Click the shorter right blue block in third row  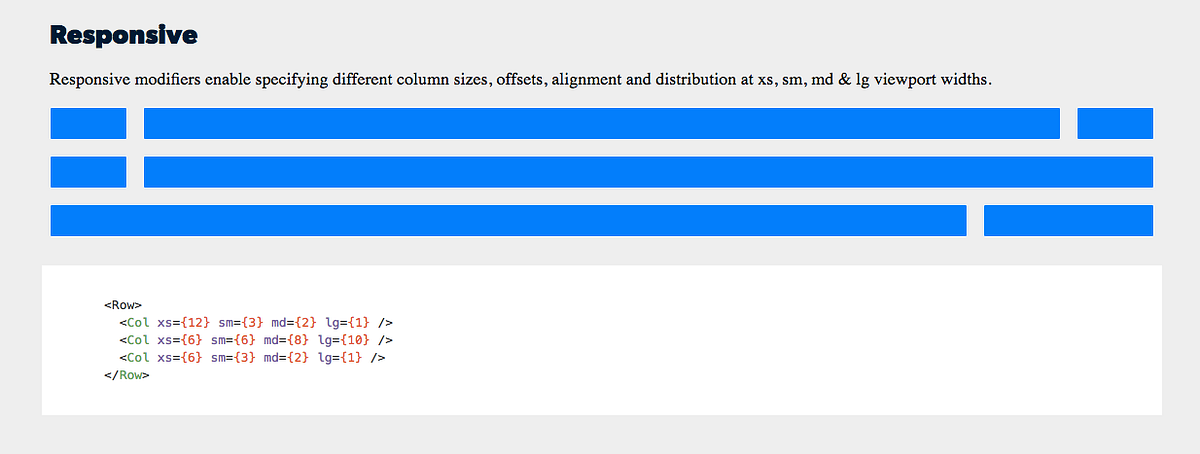[1068, 220]
